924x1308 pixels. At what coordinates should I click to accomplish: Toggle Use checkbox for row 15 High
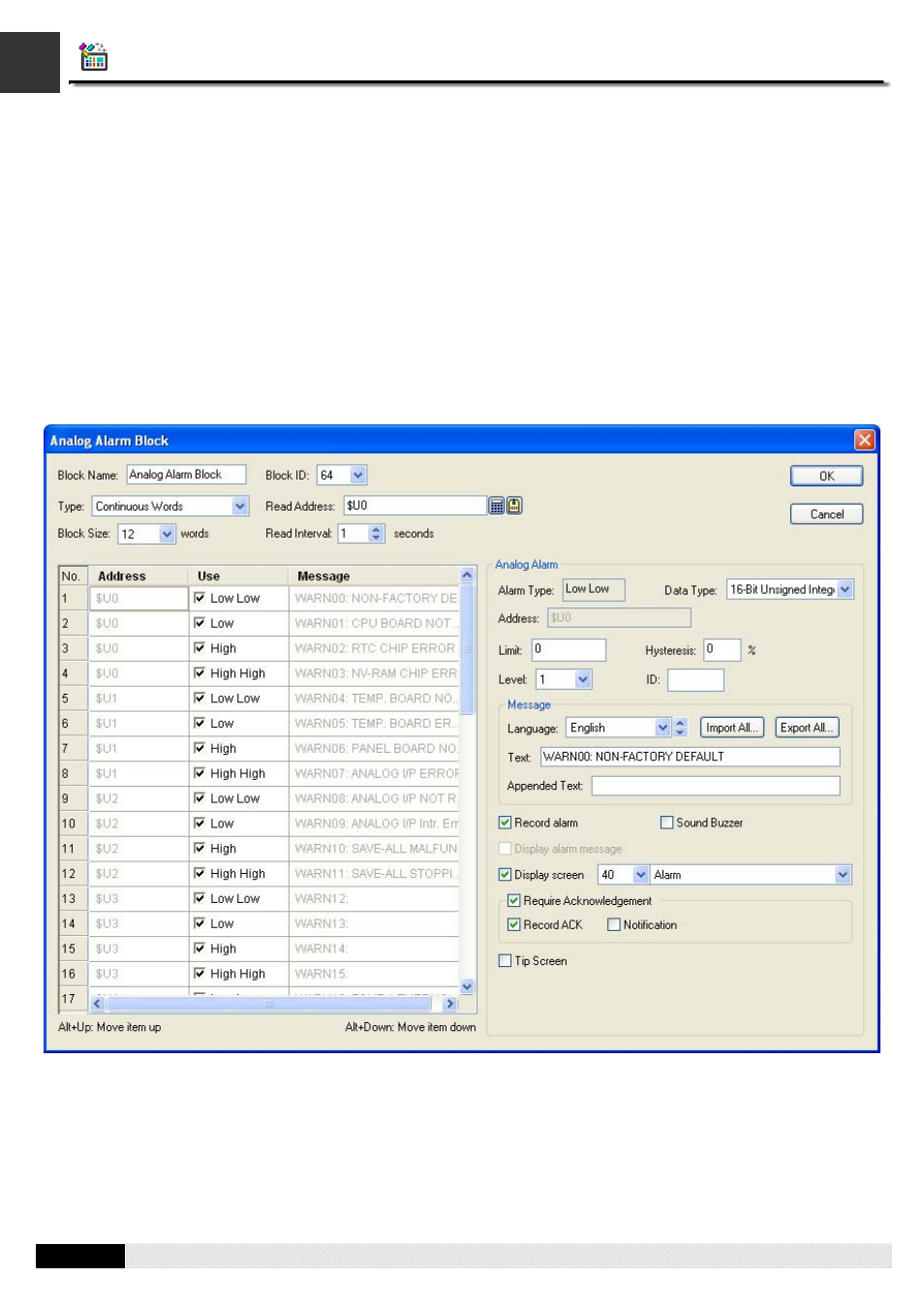[x=200, y=949]
